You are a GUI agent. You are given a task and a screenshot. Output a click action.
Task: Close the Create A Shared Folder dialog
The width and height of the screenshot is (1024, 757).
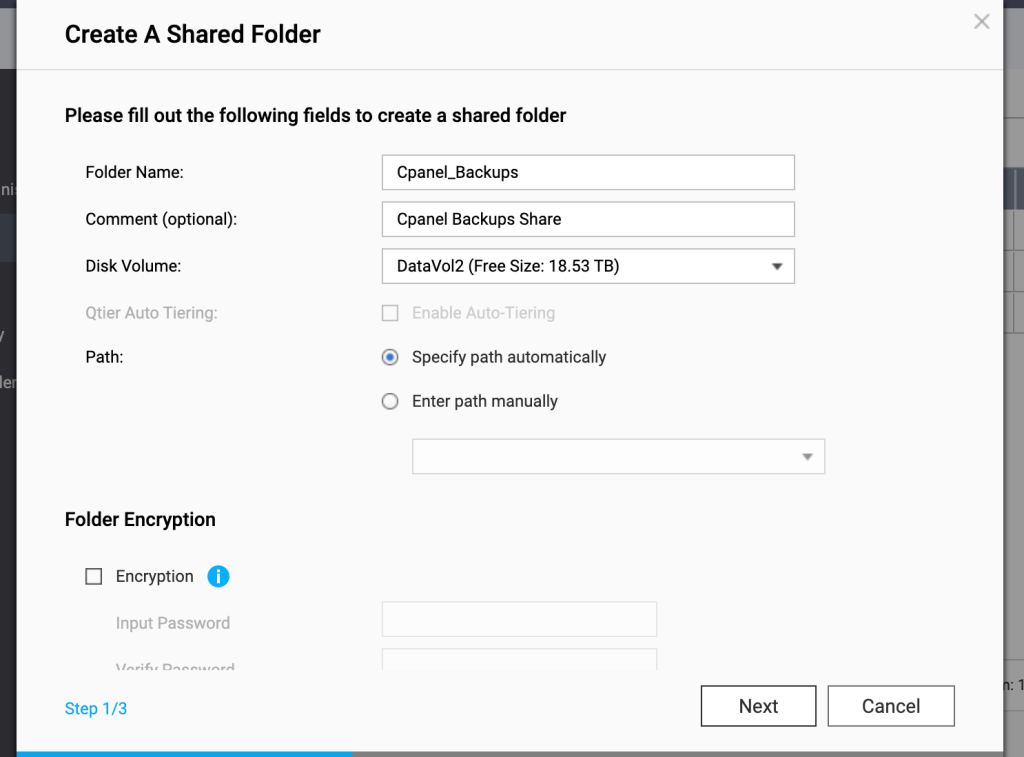pos(981,21)
